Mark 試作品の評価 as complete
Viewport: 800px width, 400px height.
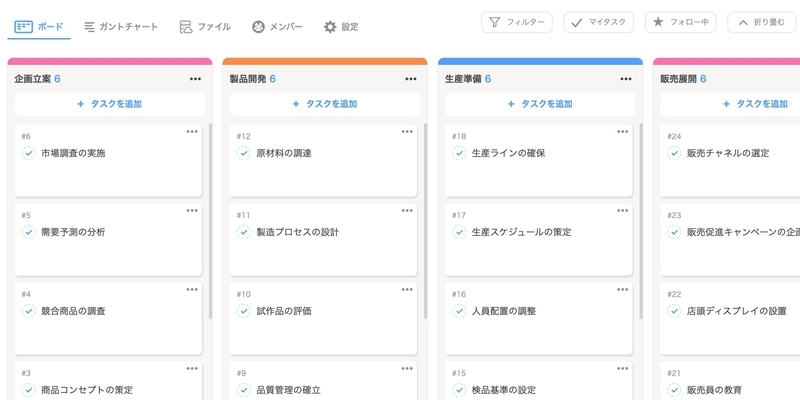pos(244,311)
